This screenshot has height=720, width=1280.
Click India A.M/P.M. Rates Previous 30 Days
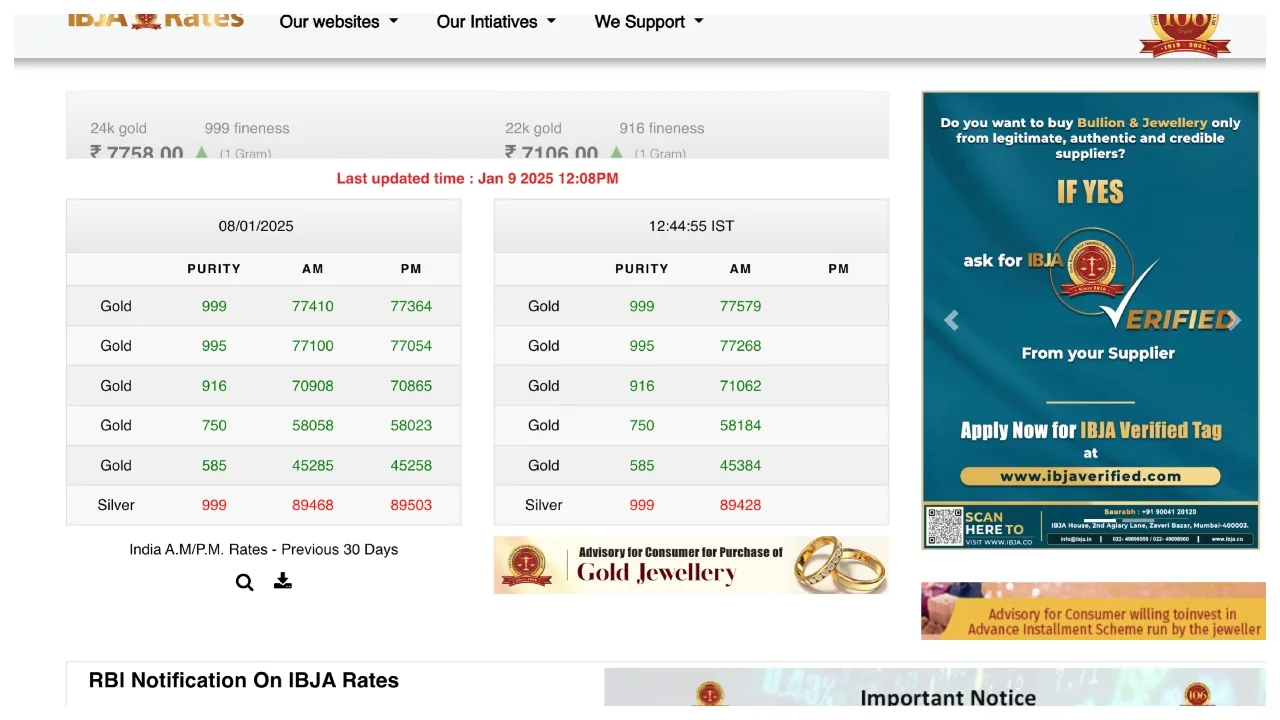pyautogui.click(x=264, y=549)
